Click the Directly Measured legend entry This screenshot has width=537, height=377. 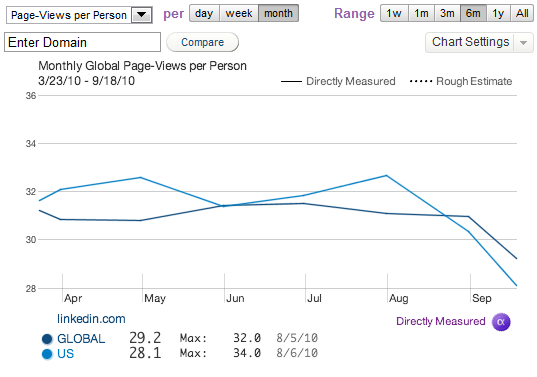[x=338, y=81]
